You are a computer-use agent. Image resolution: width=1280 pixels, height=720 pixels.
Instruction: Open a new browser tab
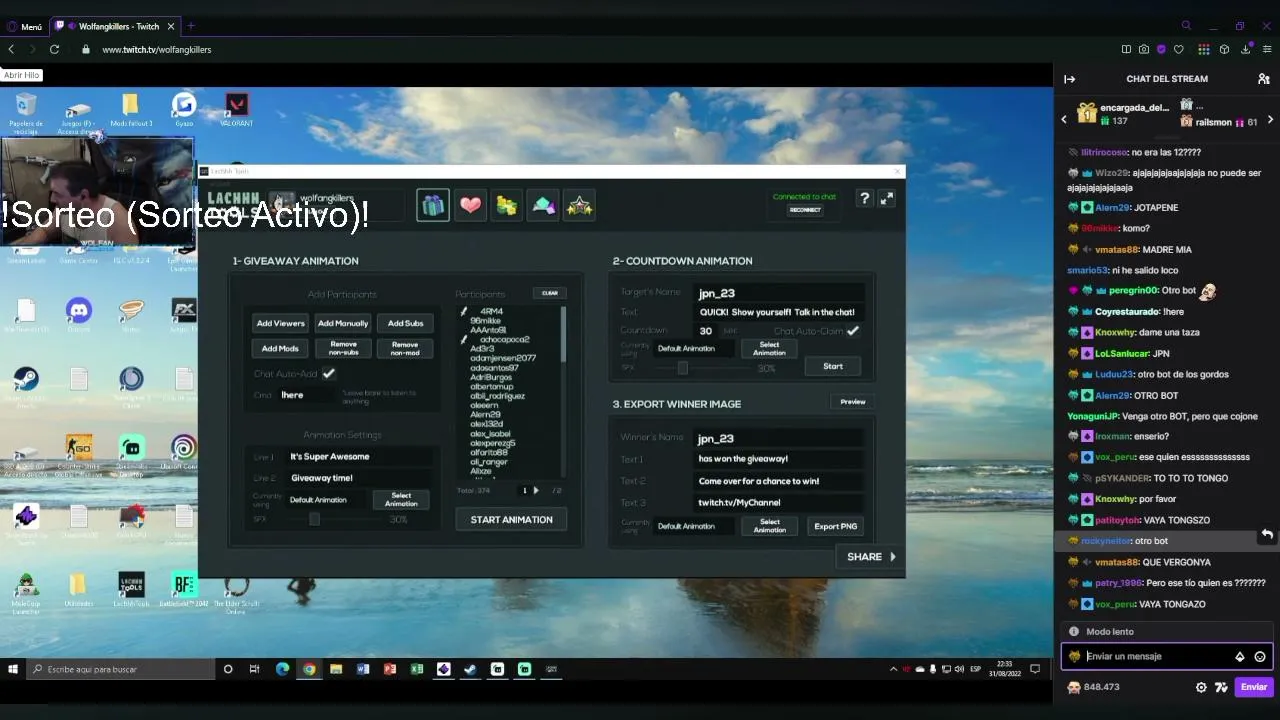tap(191, 26)
